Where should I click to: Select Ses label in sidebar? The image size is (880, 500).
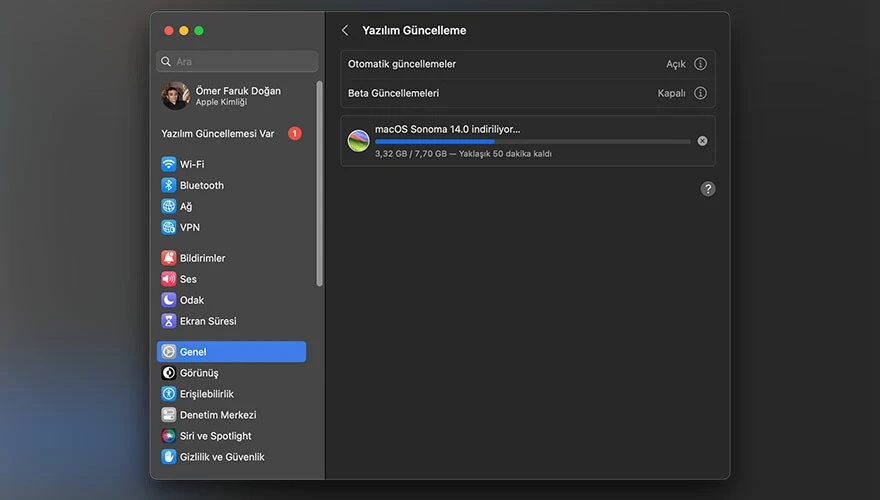[x=188, y=279]
